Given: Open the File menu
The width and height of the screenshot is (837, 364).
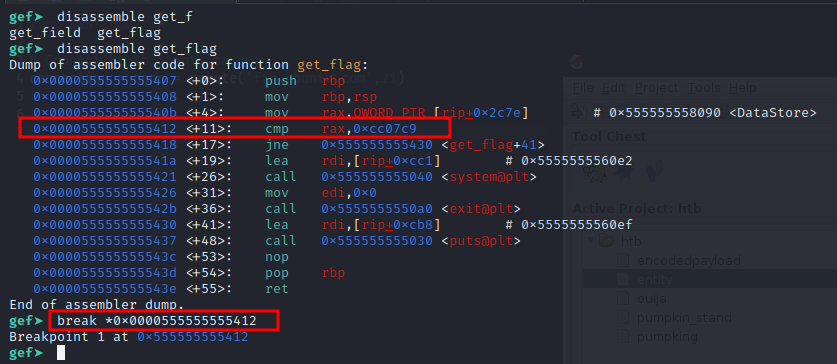Looking at the screenshot, I should click(583, 88).
